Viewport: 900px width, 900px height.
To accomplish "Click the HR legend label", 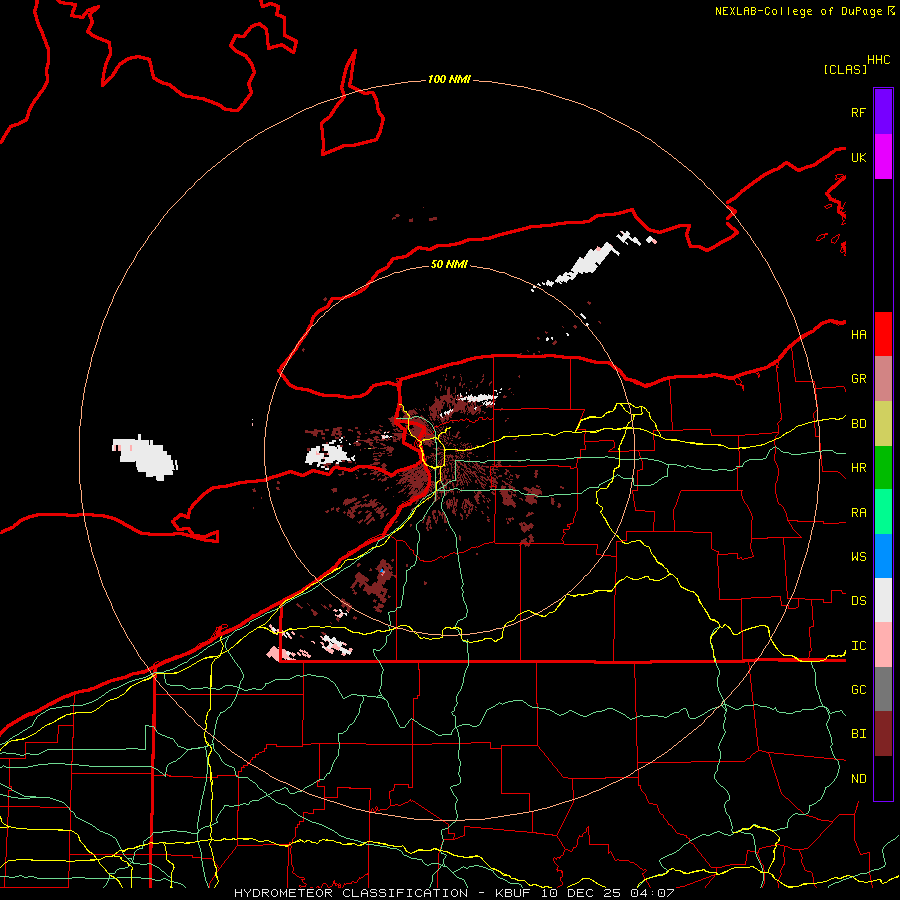I will 858,468.
